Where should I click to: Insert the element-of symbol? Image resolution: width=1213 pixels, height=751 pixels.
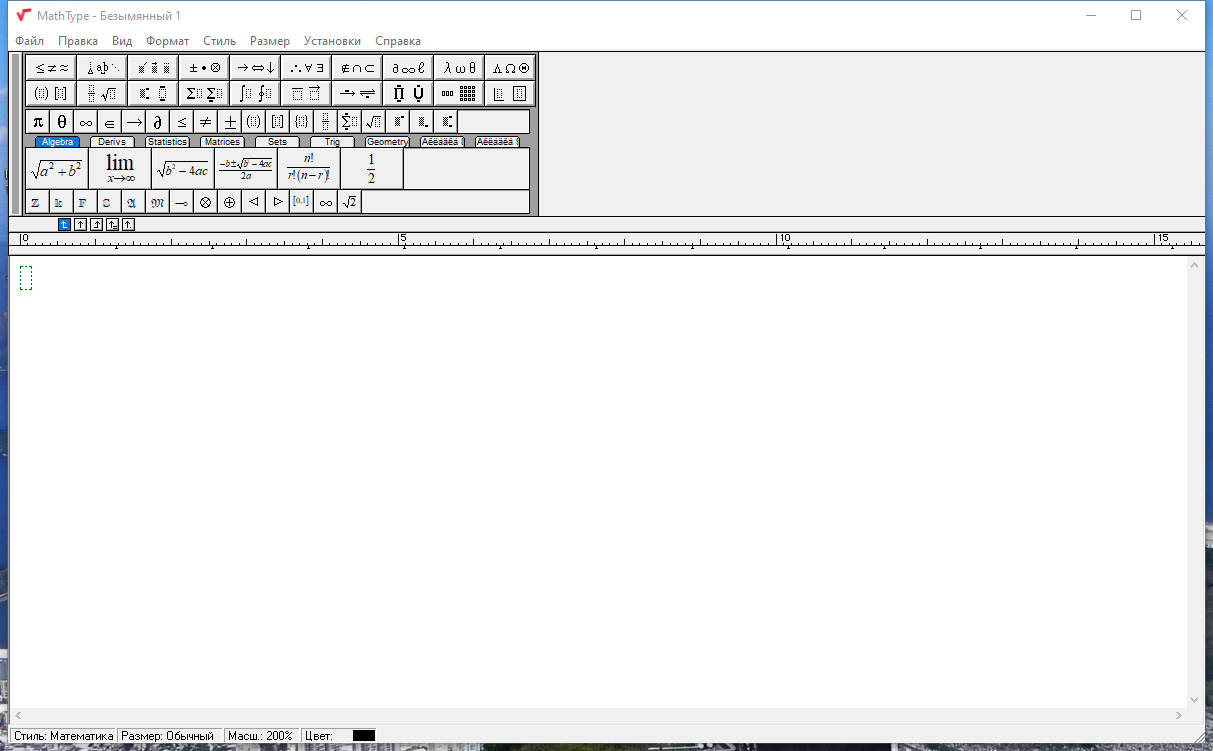[x=110, y=122]
